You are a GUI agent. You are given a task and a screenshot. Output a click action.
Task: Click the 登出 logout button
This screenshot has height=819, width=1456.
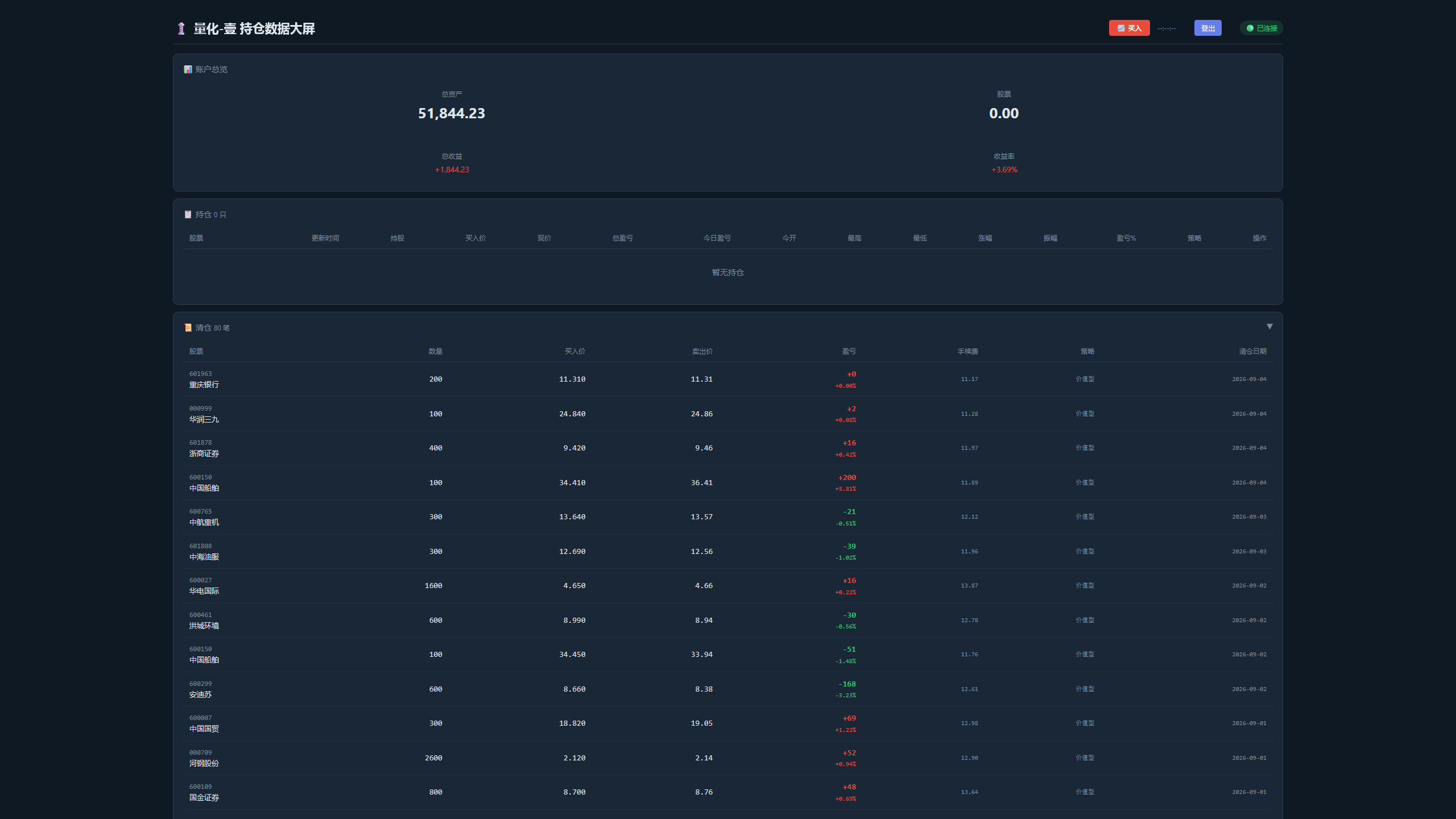(1207, 28)
